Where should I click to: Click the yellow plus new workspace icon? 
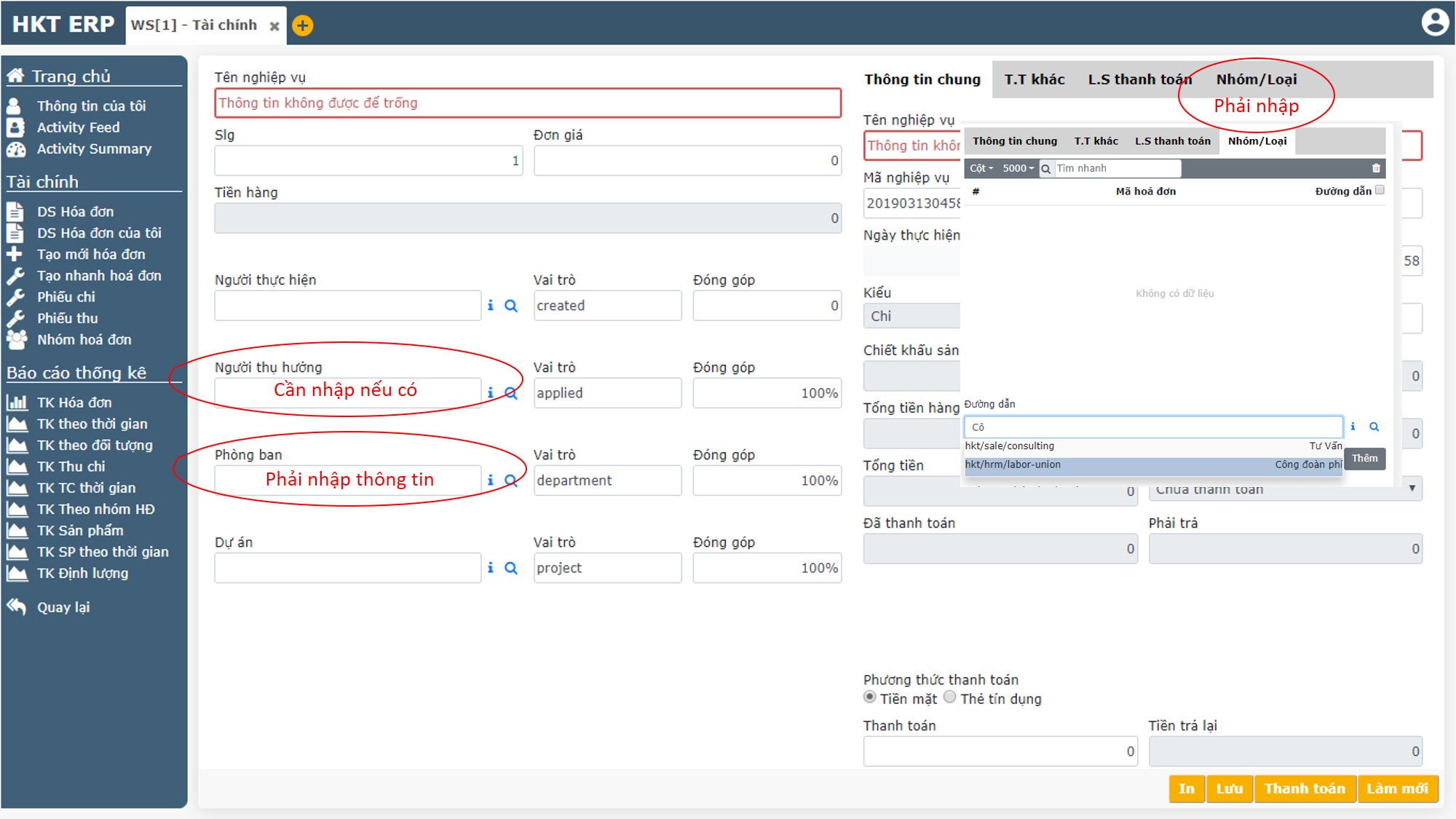click(303, 26)
